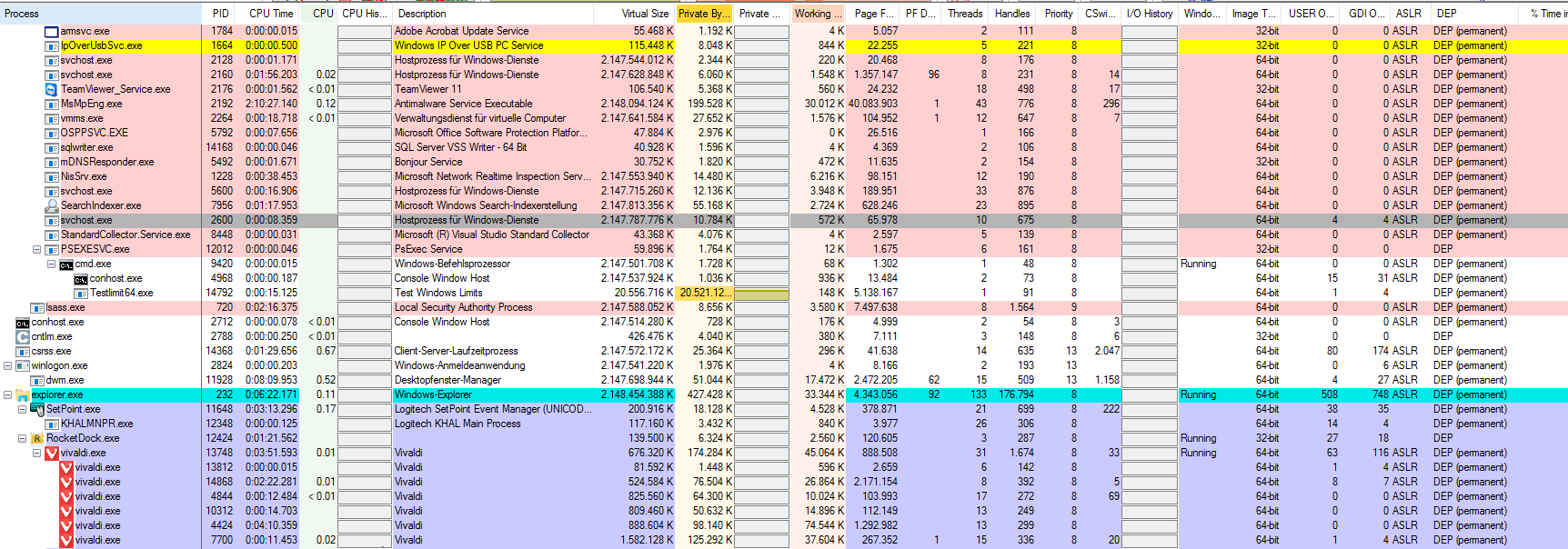This screenshot has width=1568, height=549.
Task: Collapse the PSEXESVC.exe tree node
Action: coord(36,249)
